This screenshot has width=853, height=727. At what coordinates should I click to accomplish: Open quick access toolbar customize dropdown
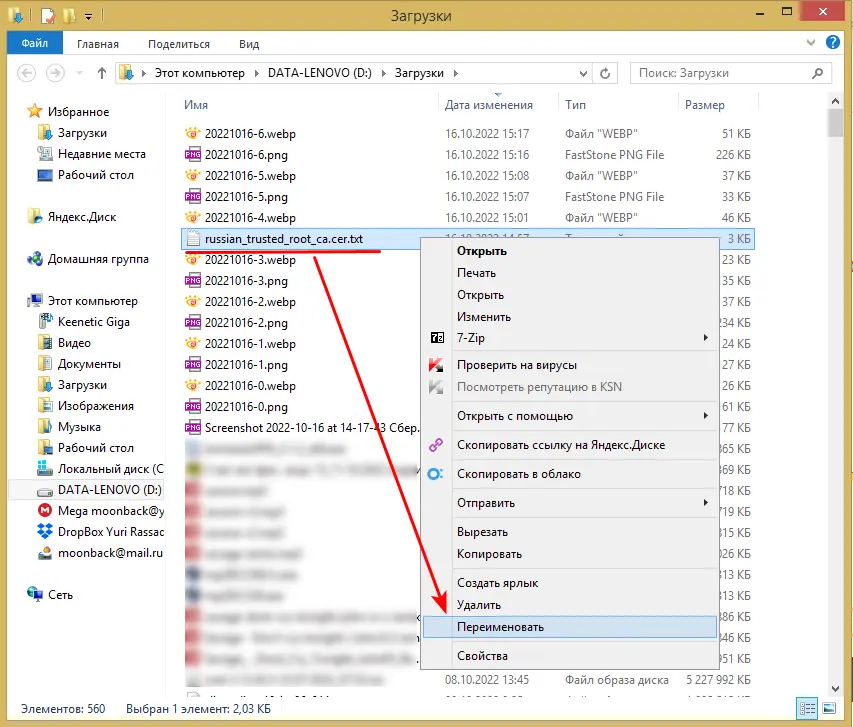pos(88,16)
